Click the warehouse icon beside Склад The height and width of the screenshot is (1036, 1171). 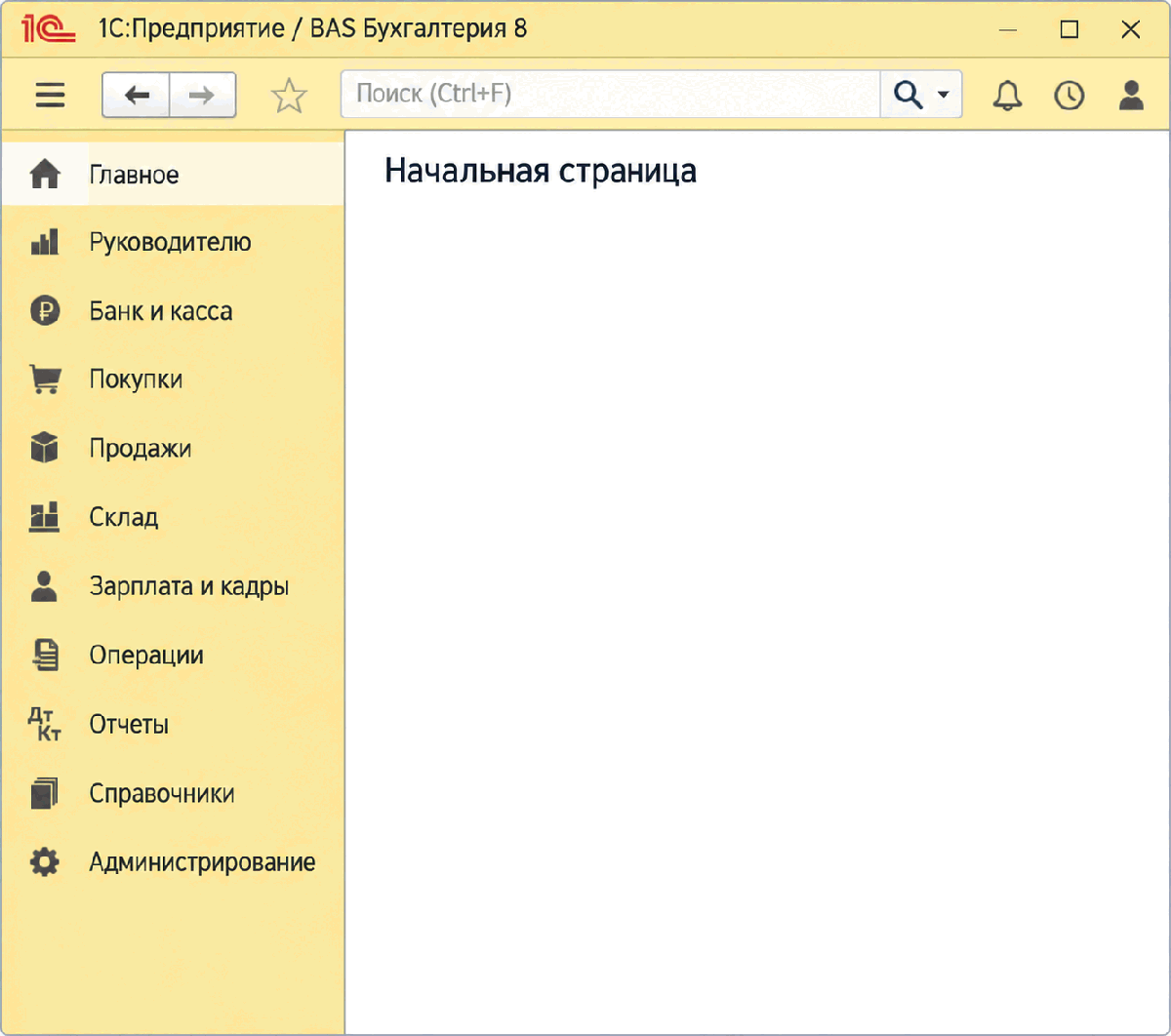(x=45, y=517)
